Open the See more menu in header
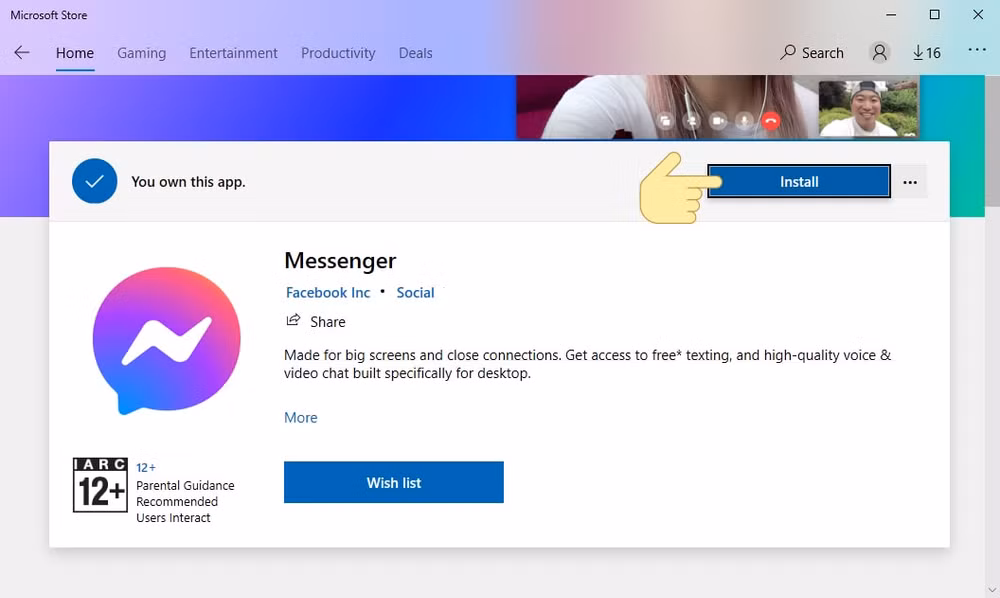This screenshot has height=598, width=1000. click(x=977, y=50)
